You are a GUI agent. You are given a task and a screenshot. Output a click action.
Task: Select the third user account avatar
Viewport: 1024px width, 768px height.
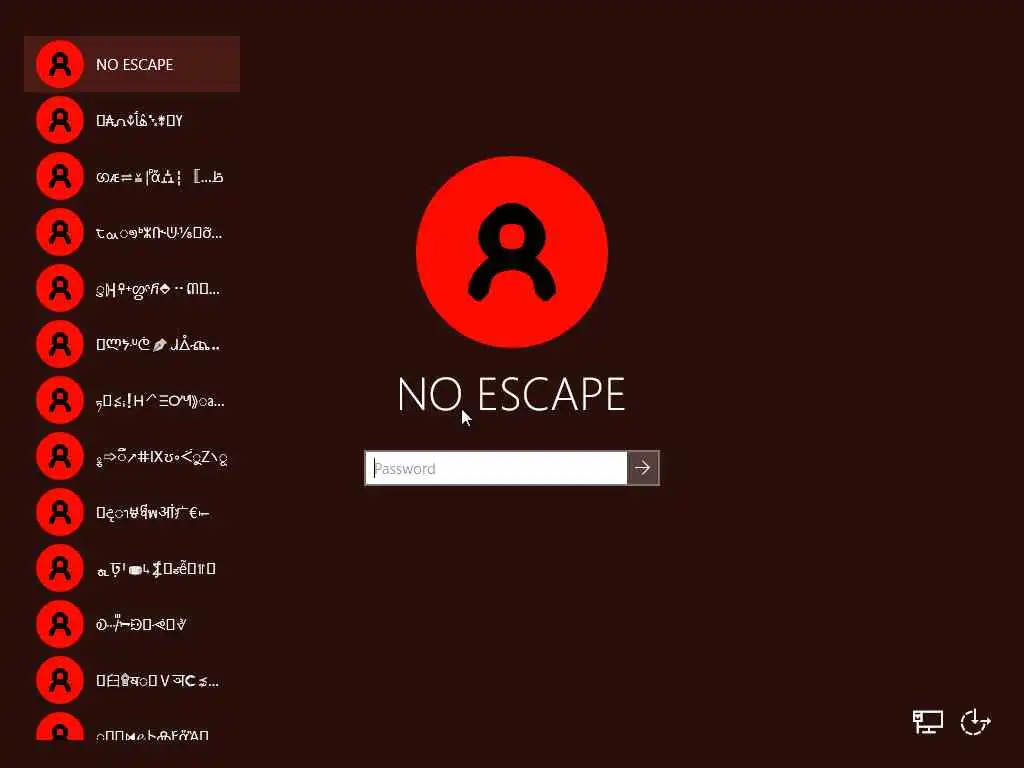click(x=60, y=176)
